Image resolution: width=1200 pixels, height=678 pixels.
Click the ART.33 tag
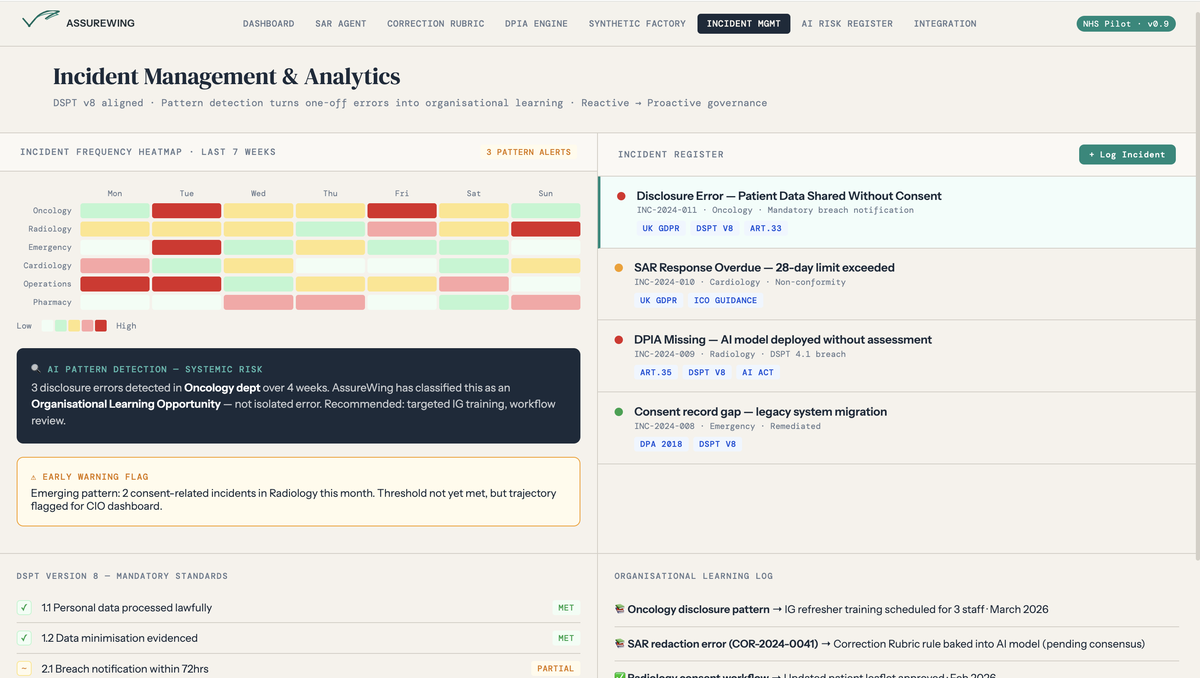click(x=766, y=228)
